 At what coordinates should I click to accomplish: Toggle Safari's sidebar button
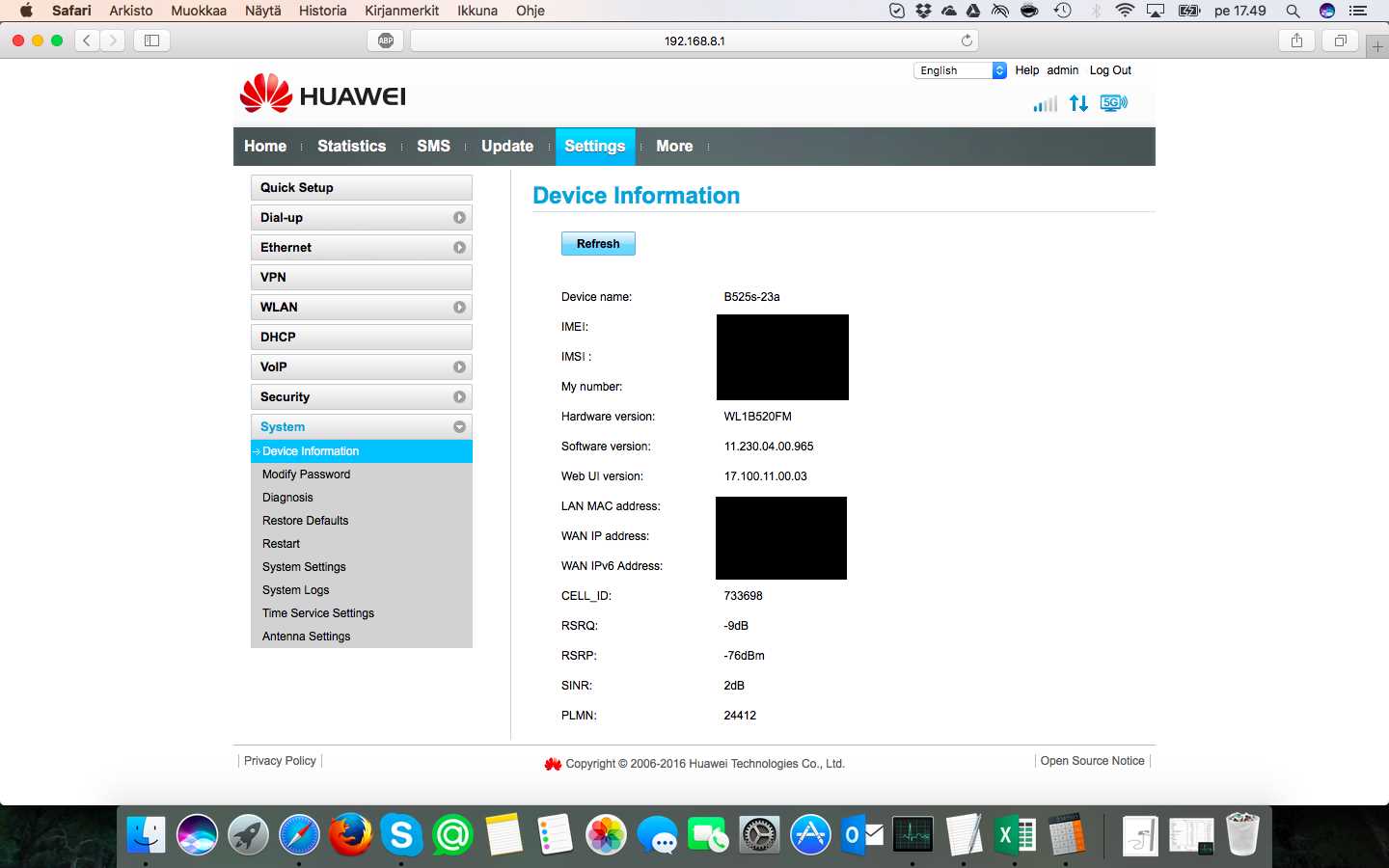tap(151, 41)
